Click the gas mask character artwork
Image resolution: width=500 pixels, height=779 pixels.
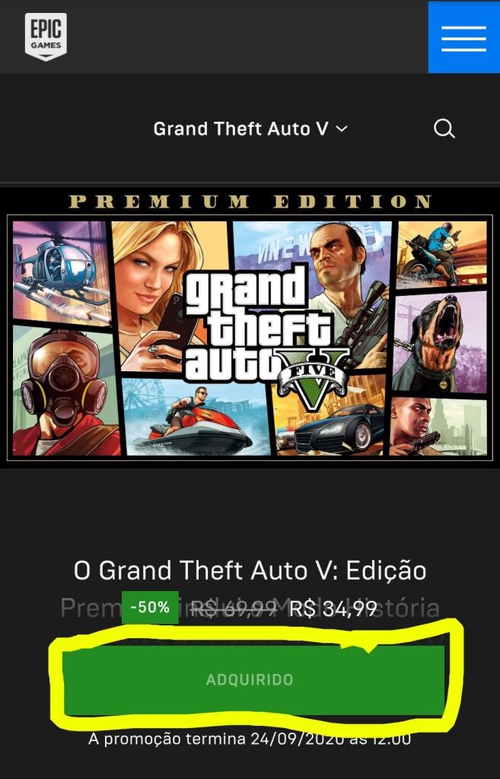(66, 391)
